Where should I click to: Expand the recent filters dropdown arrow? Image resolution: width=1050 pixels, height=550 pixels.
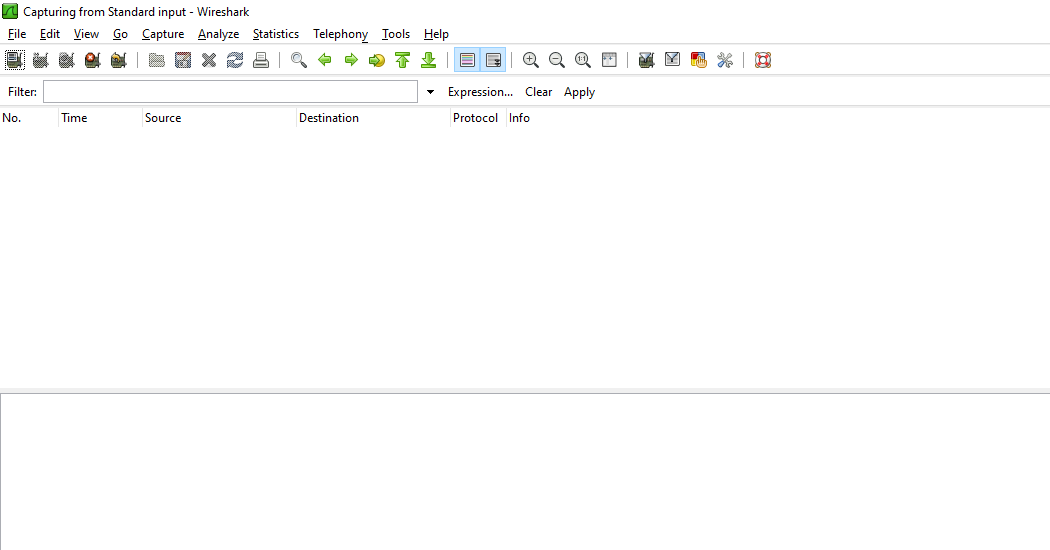click(431, 92)
